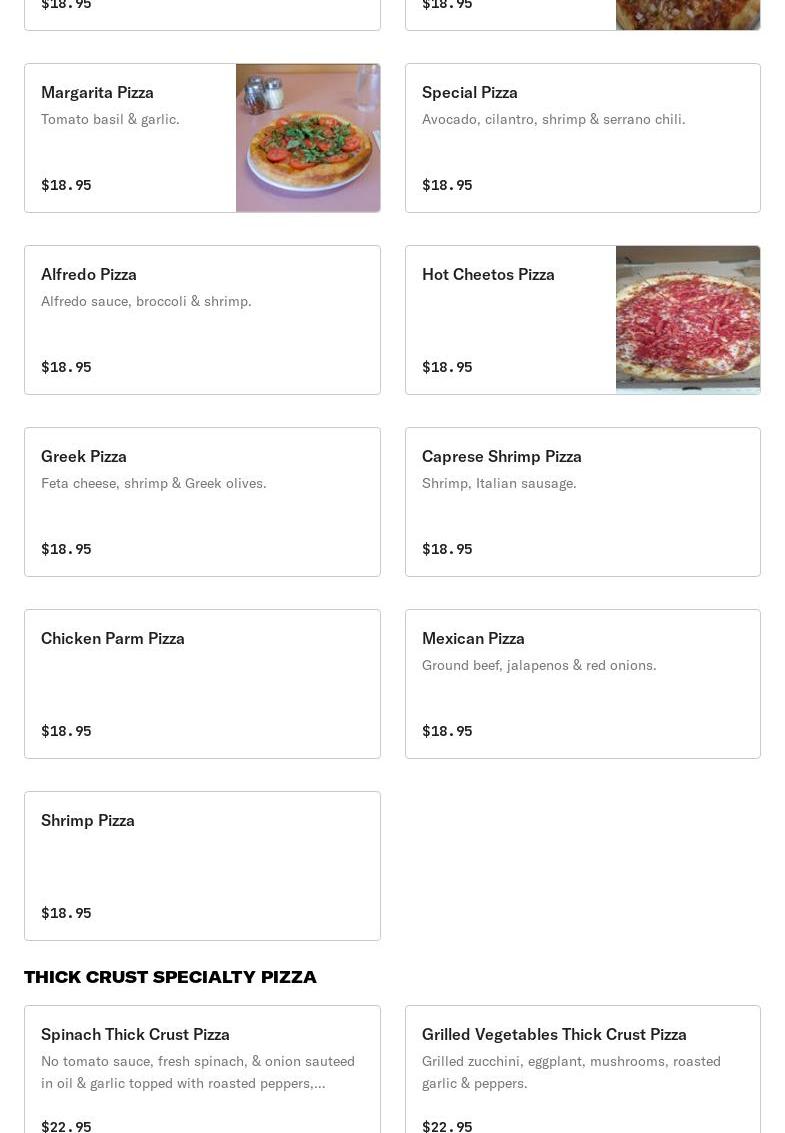Click the Feta cheese, shrimp description text
This screenshot has width=785, height=1133.
153,483
